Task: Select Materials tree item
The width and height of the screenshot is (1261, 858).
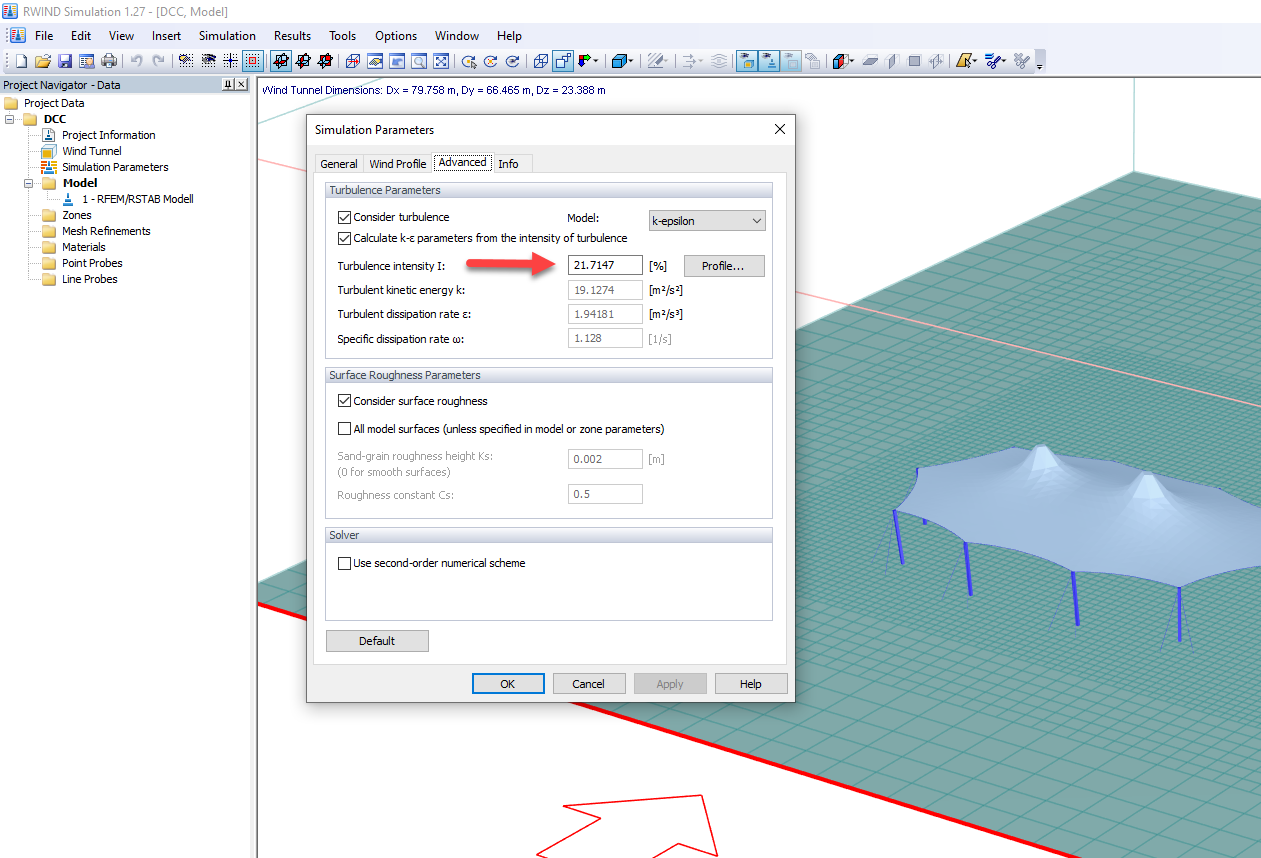Action: (84, 247)
